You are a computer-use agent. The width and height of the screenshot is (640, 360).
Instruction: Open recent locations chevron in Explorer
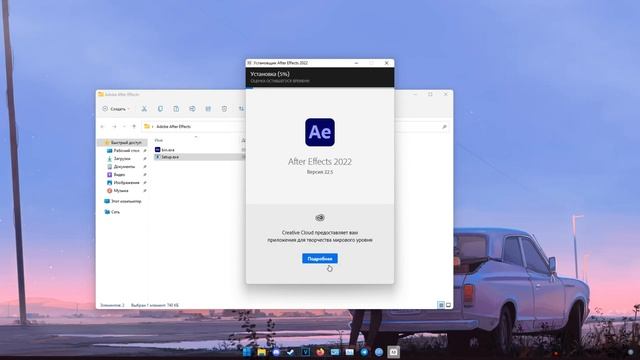pos(124,127)
